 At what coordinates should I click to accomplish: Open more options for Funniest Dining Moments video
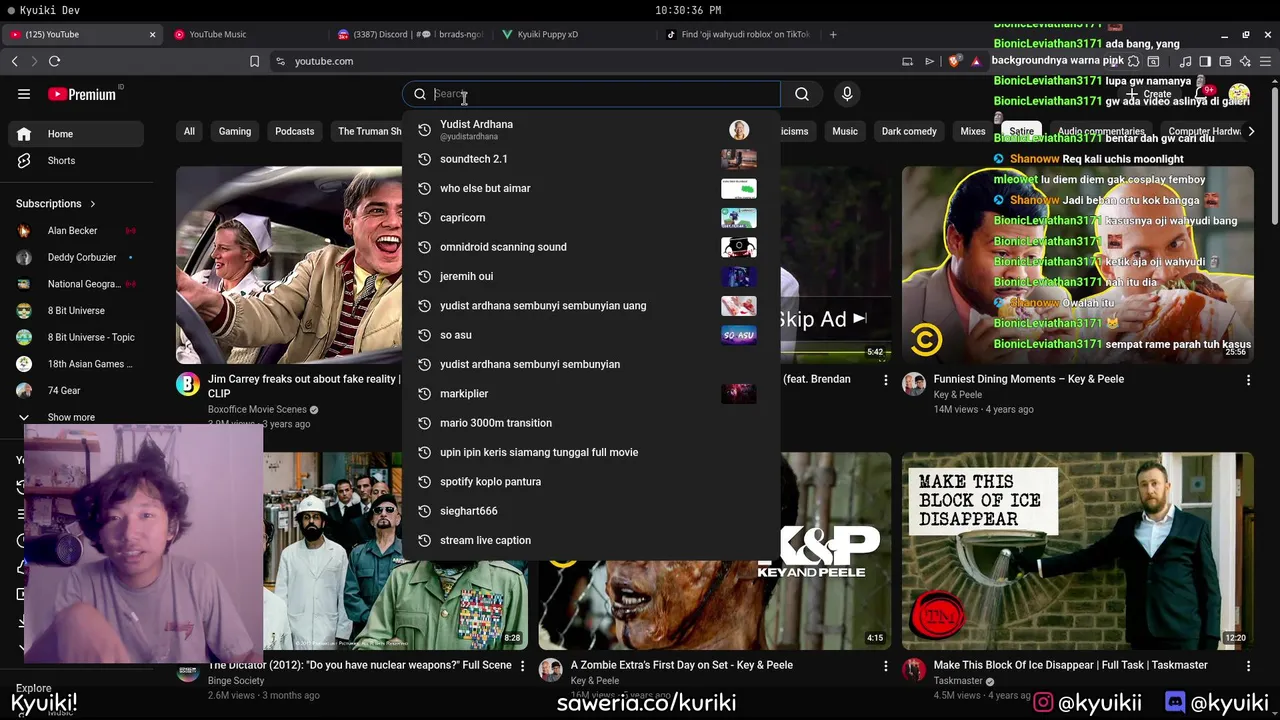coord(1248,380)
